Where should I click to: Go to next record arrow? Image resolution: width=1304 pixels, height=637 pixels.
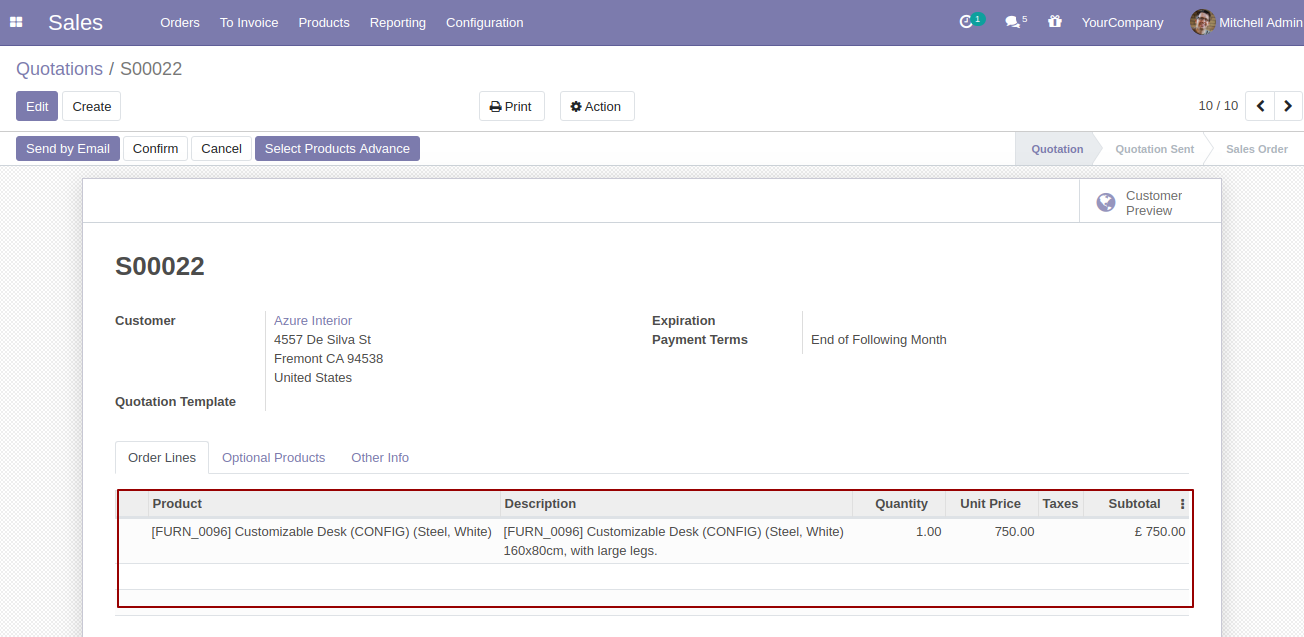[1288, 106]
